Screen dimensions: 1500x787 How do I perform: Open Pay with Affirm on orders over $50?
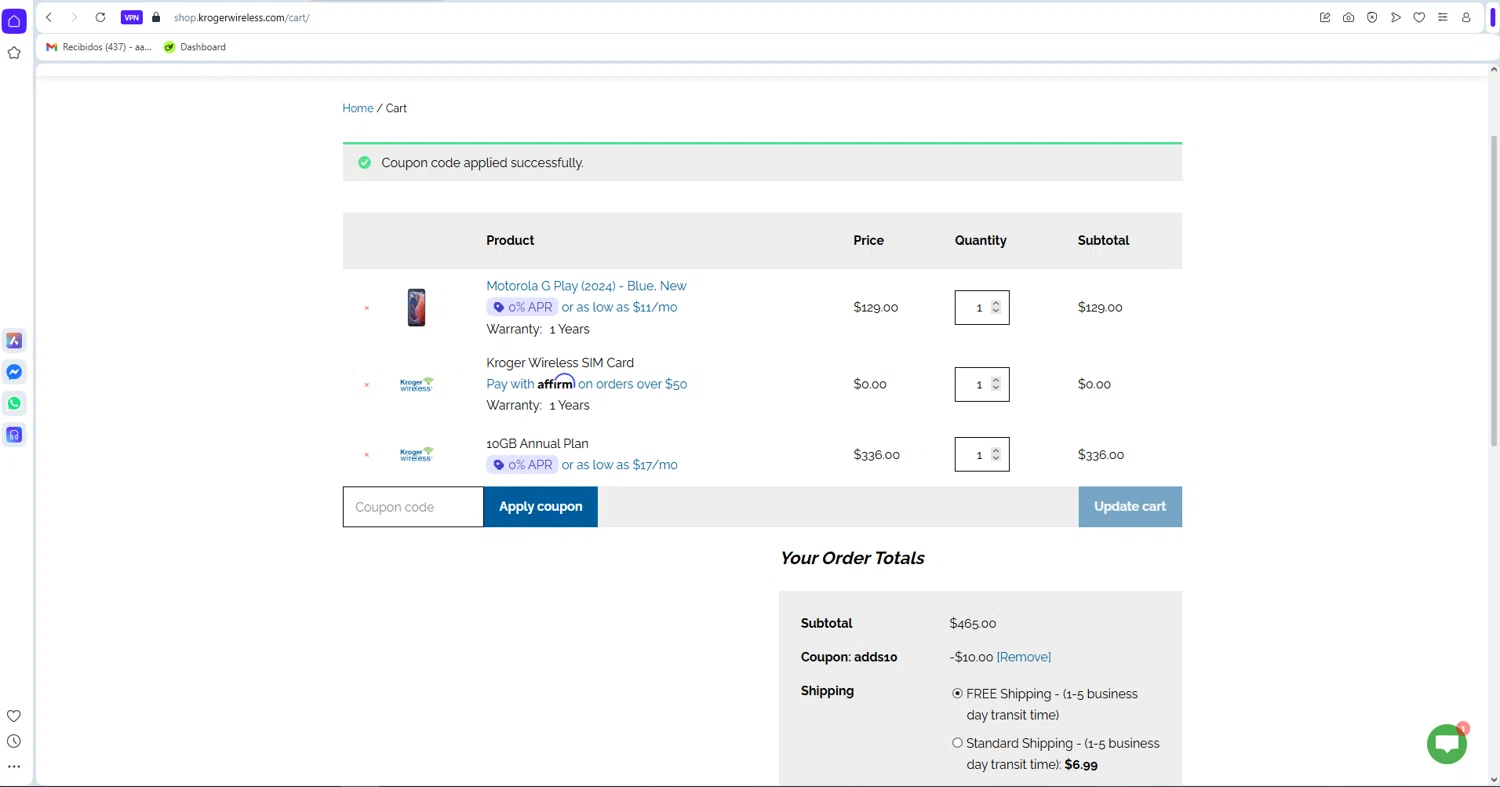586,384
